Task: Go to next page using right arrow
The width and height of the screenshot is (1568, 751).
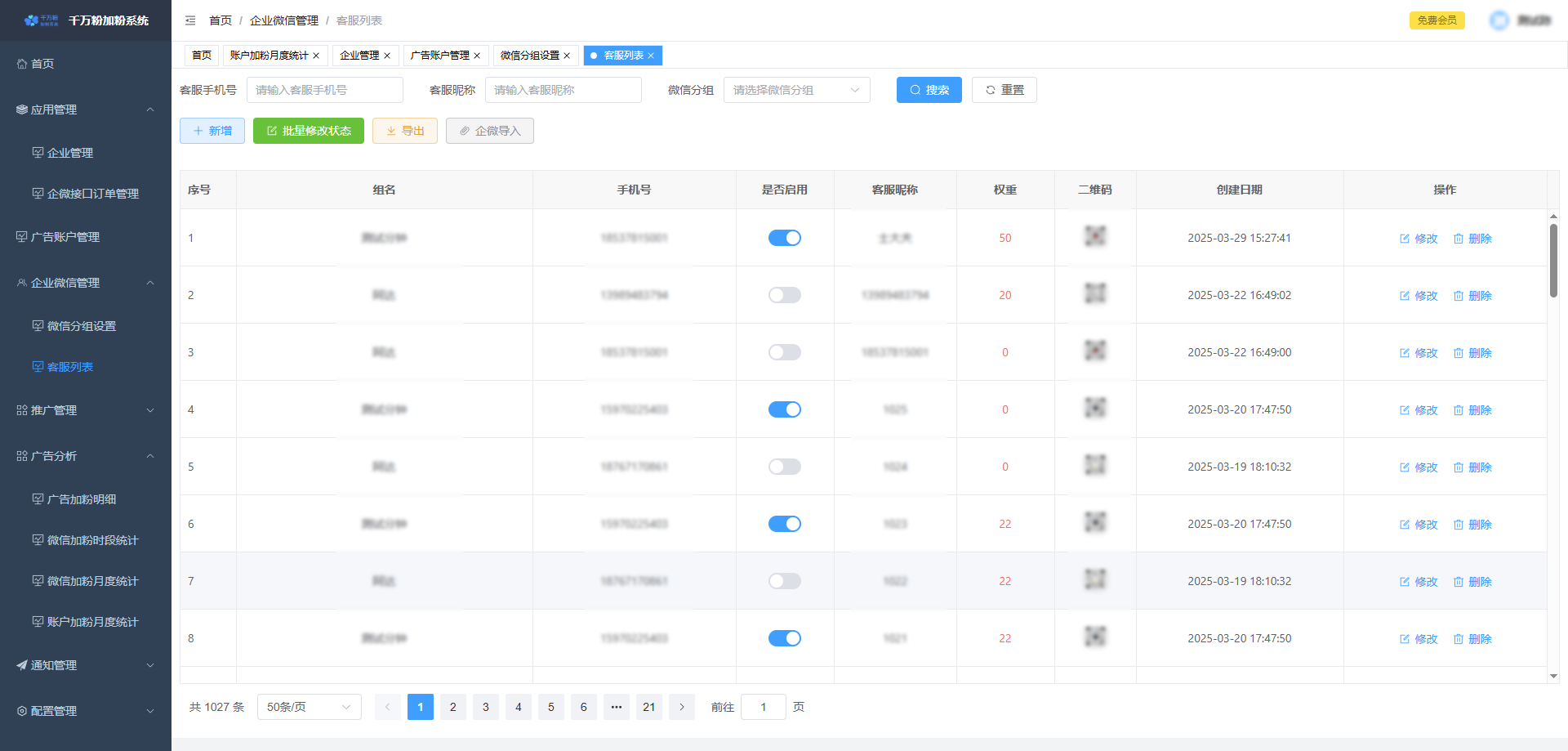Action: tap(681, 707)
